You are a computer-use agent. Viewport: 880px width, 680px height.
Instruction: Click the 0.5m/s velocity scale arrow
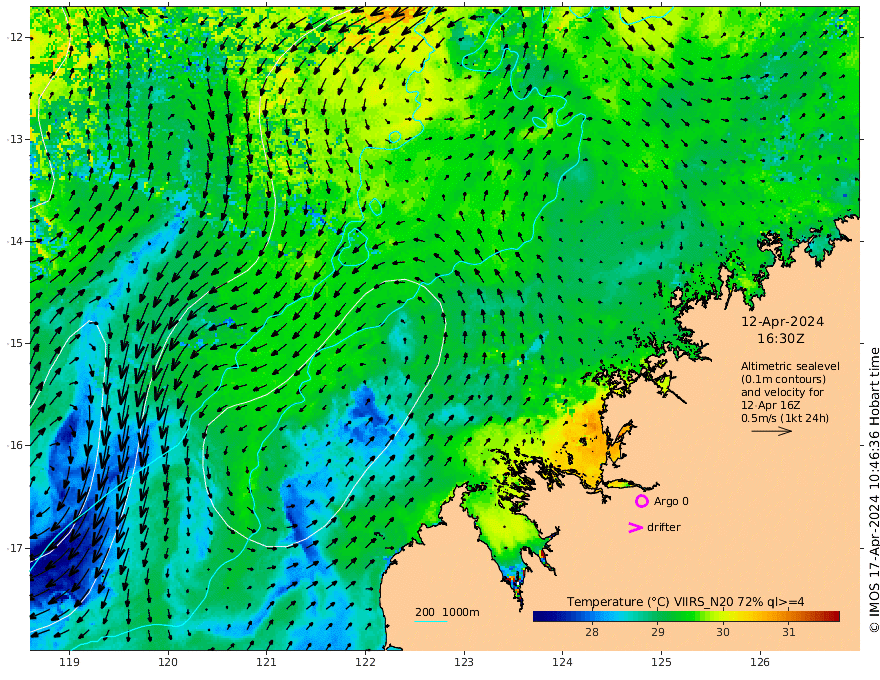click(x=772, y=431)
